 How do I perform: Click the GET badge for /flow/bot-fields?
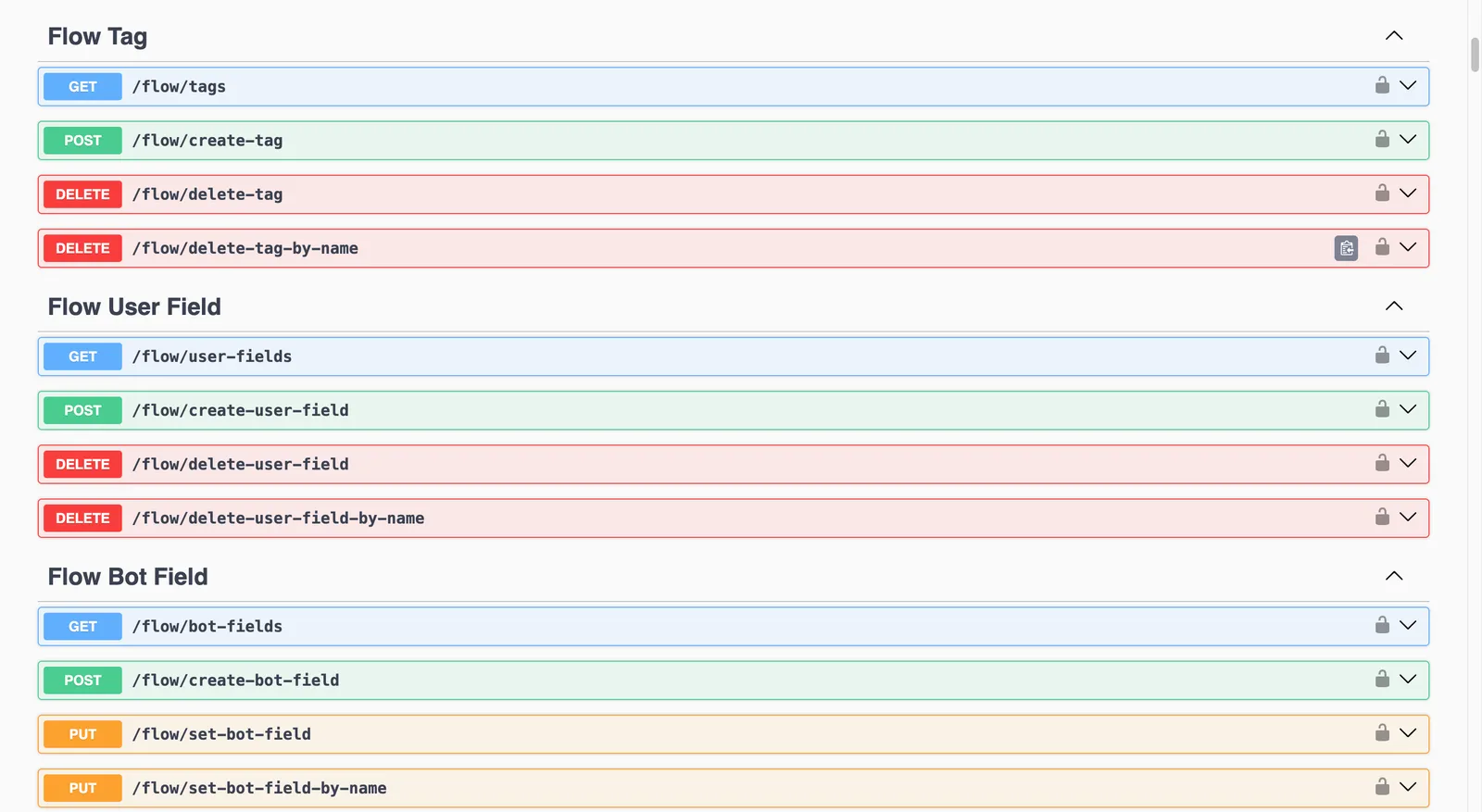click(x=82, y=626)
